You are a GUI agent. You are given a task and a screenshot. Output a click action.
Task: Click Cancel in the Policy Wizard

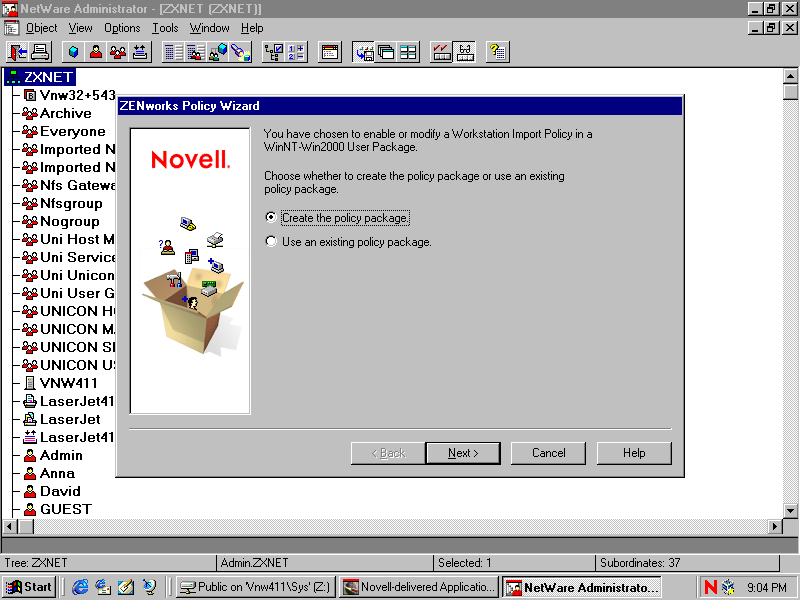[548, 453]
